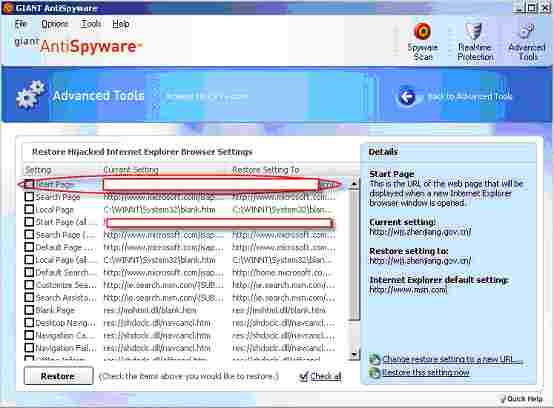
Task: Select the 'Search Page (' all-users row label
Action: (66, 235)
